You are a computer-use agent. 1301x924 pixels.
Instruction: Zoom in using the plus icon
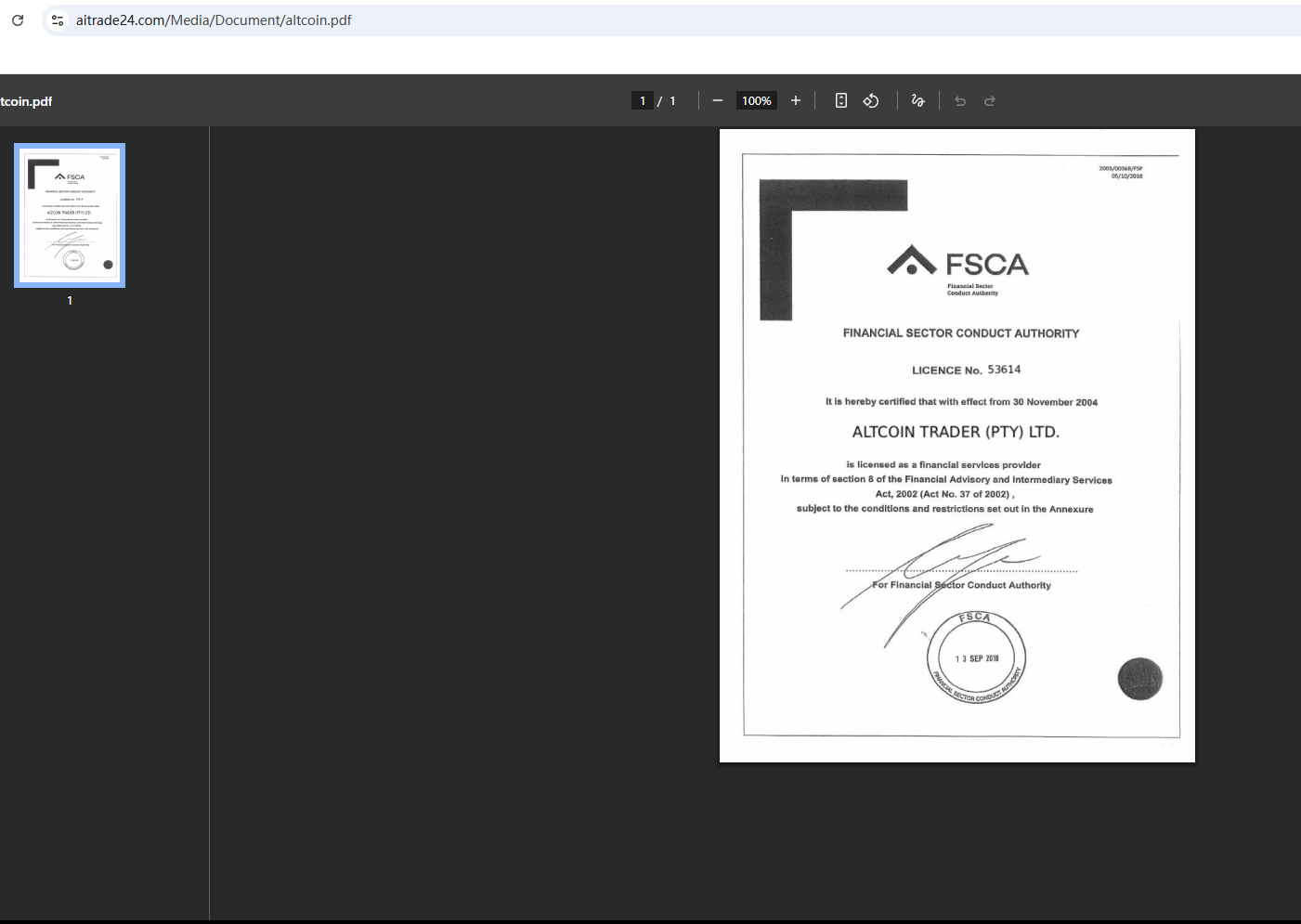tap(796, 100)
